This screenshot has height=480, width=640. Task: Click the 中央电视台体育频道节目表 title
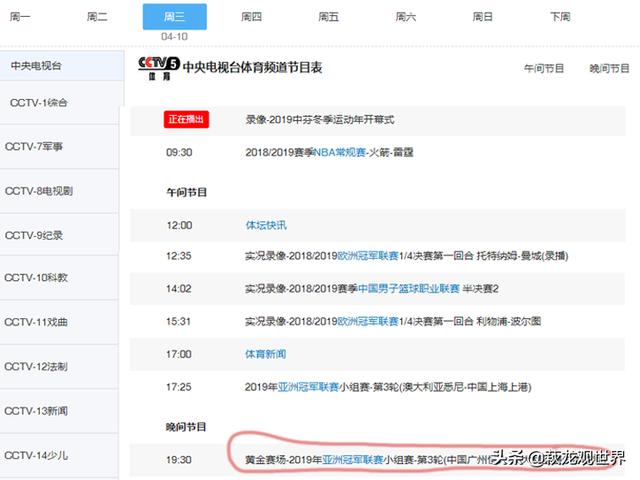252,67
